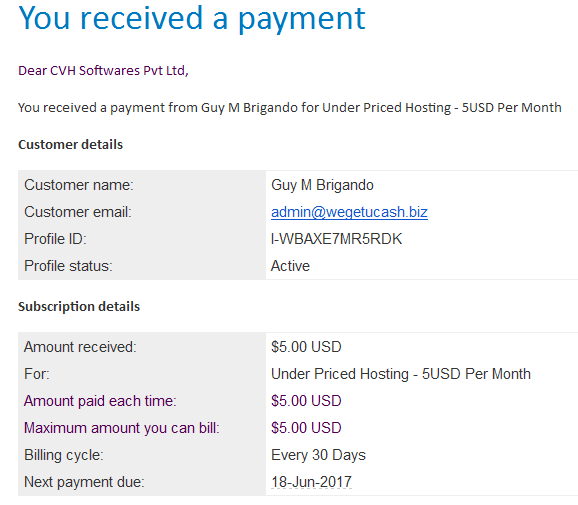
Task: Open the admin@wegetucash.biz email link
Action: point(349,212)
